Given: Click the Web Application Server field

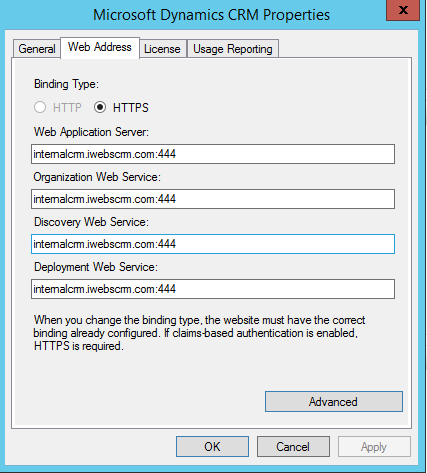Looking at the screenshot, I should point(213,154).
